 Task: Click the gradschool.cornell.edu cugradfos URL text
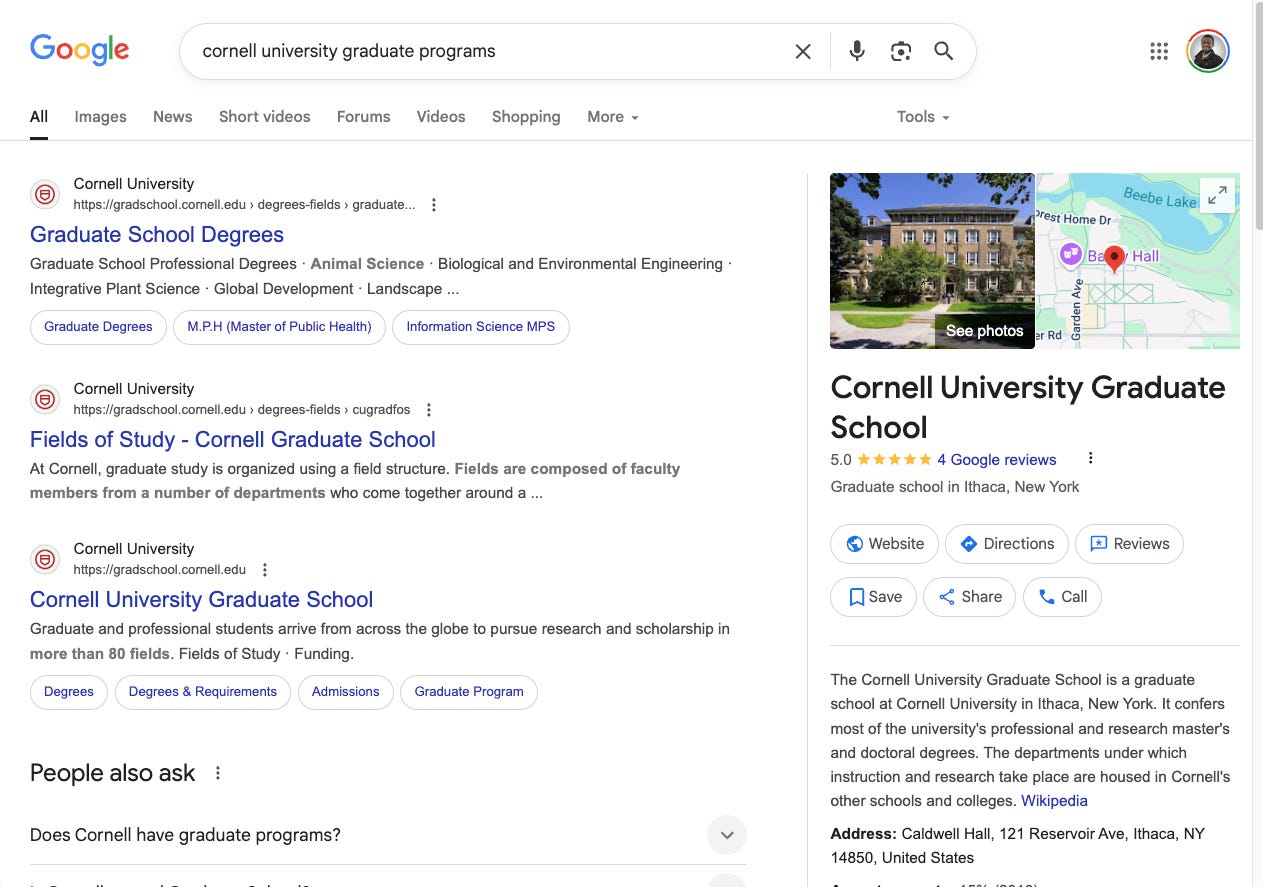242,410
